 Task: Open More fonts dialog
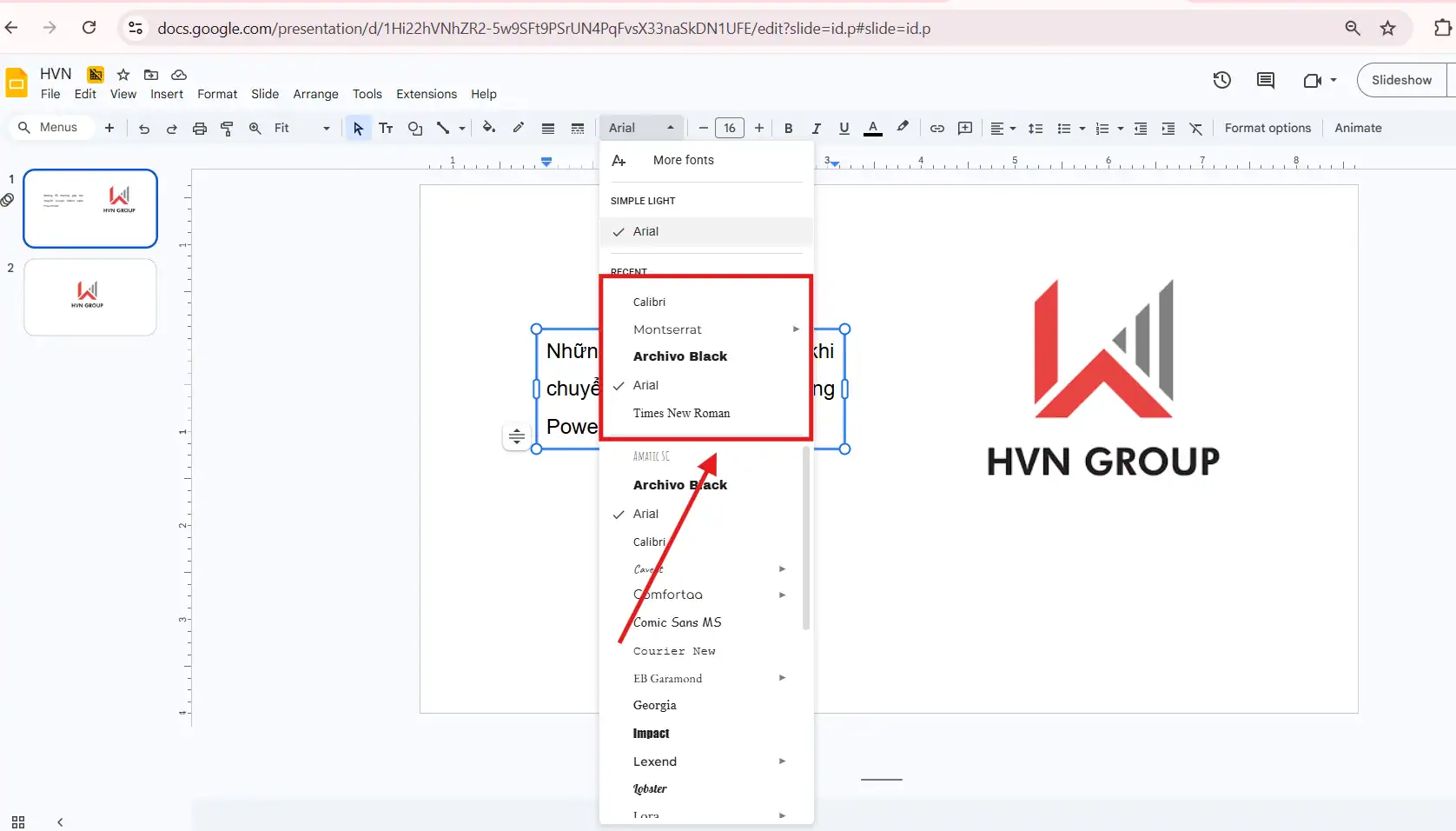point(682,160)
